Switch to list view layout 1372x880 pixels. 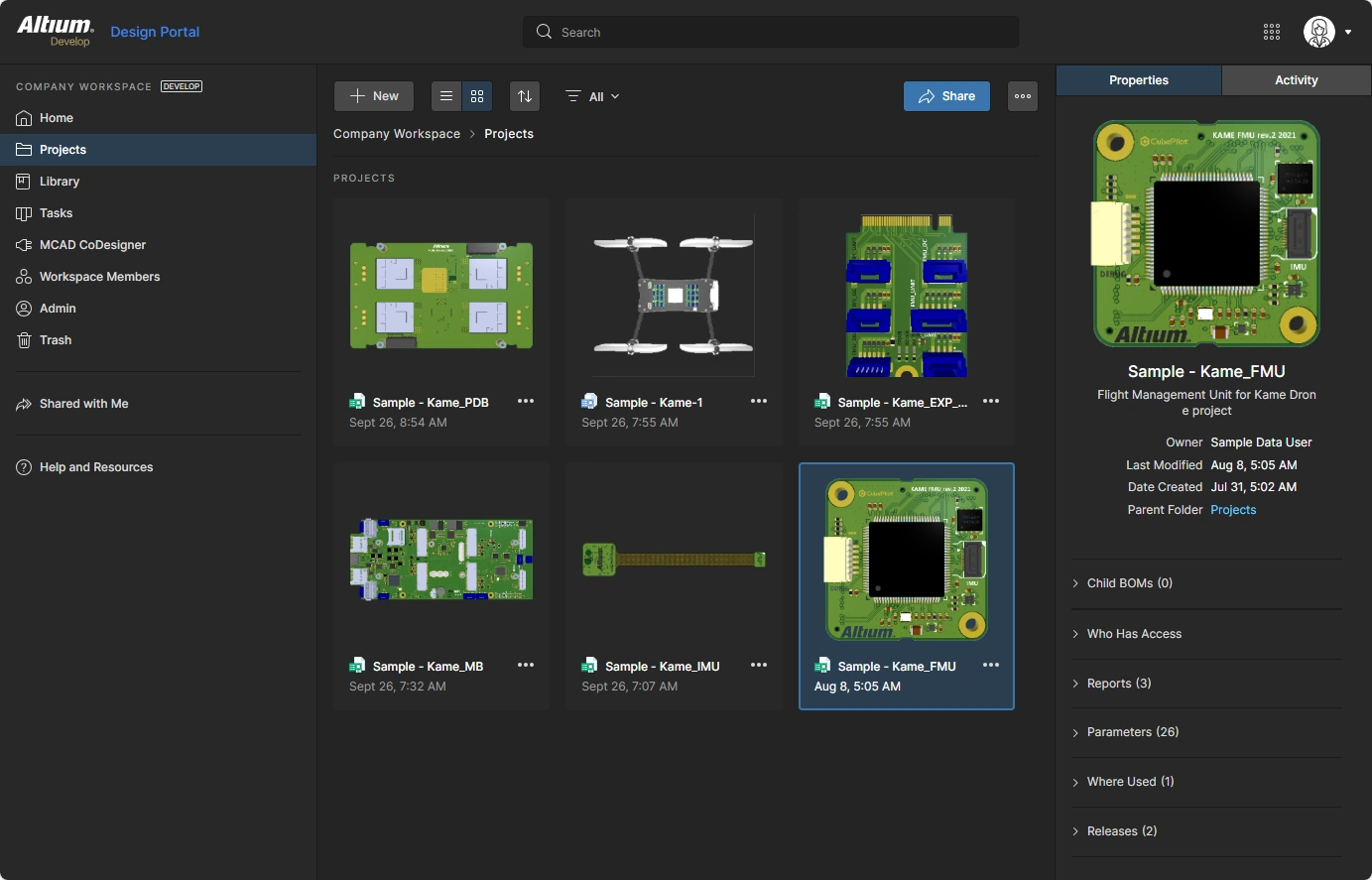pos(446,95)
